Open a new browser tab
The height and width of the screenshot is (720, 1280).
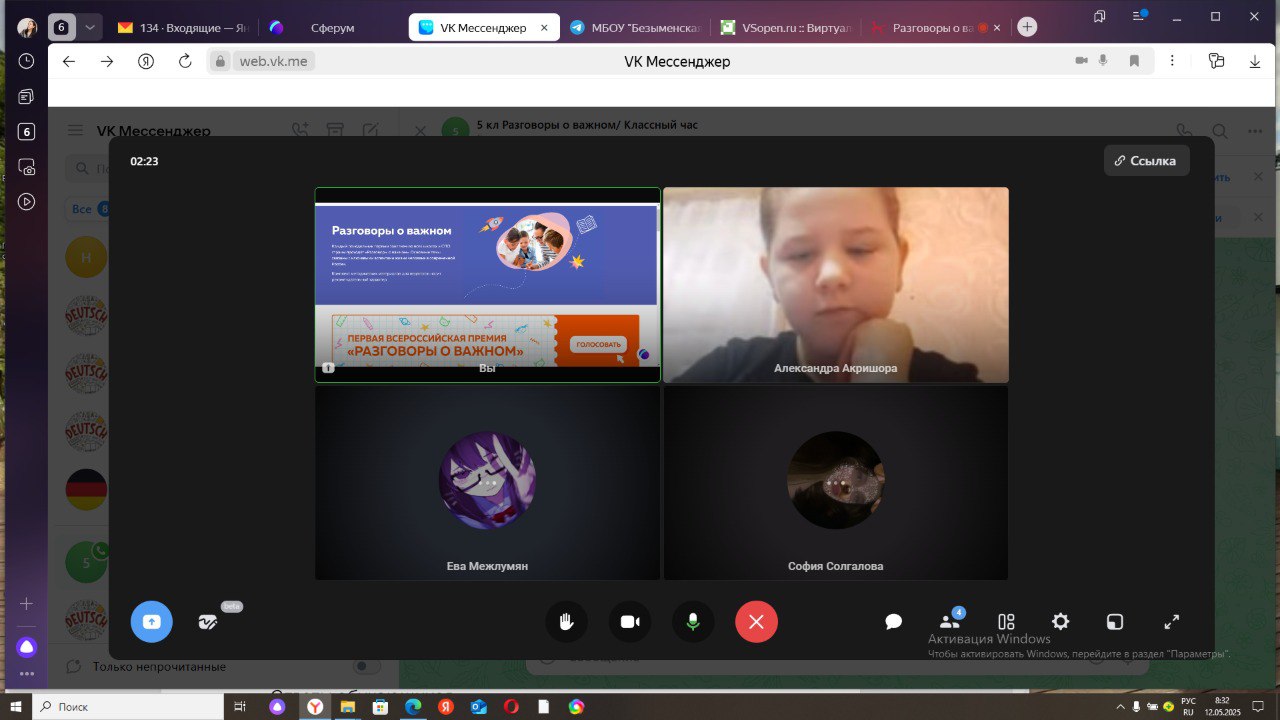click(x=1027, y=27)
